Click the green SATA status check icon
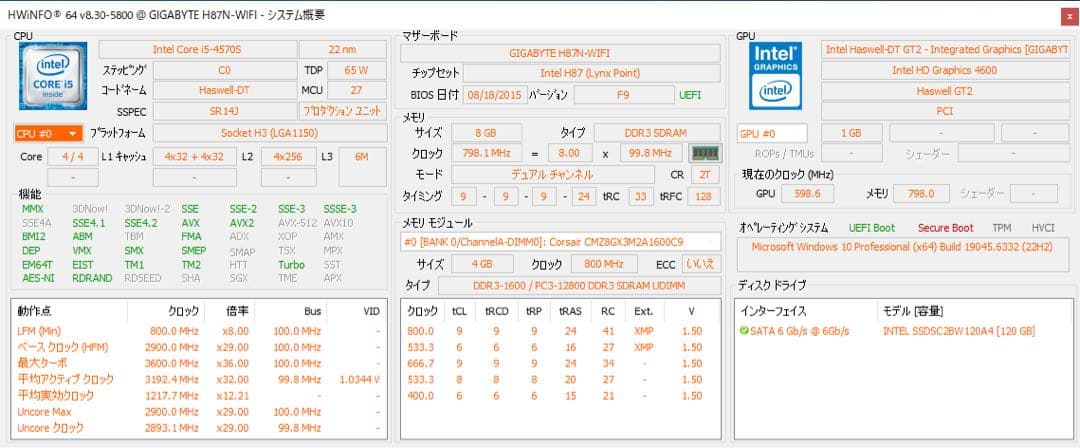This screenshot has width=1080, height=448. 744,332
